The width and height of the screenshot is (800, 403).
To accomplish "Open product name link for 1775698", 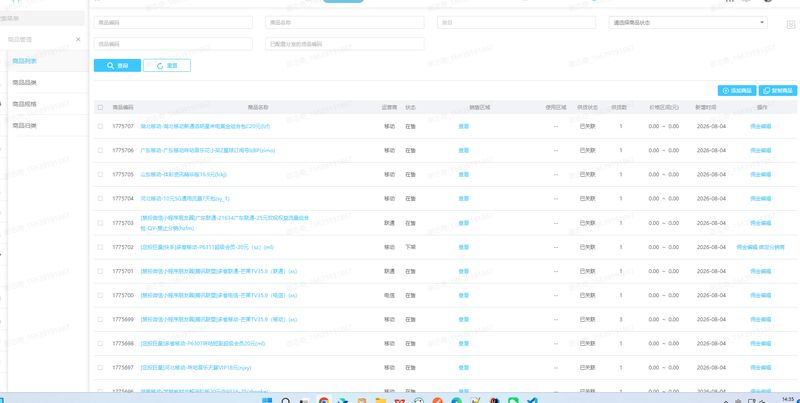I will pos(203,344).
